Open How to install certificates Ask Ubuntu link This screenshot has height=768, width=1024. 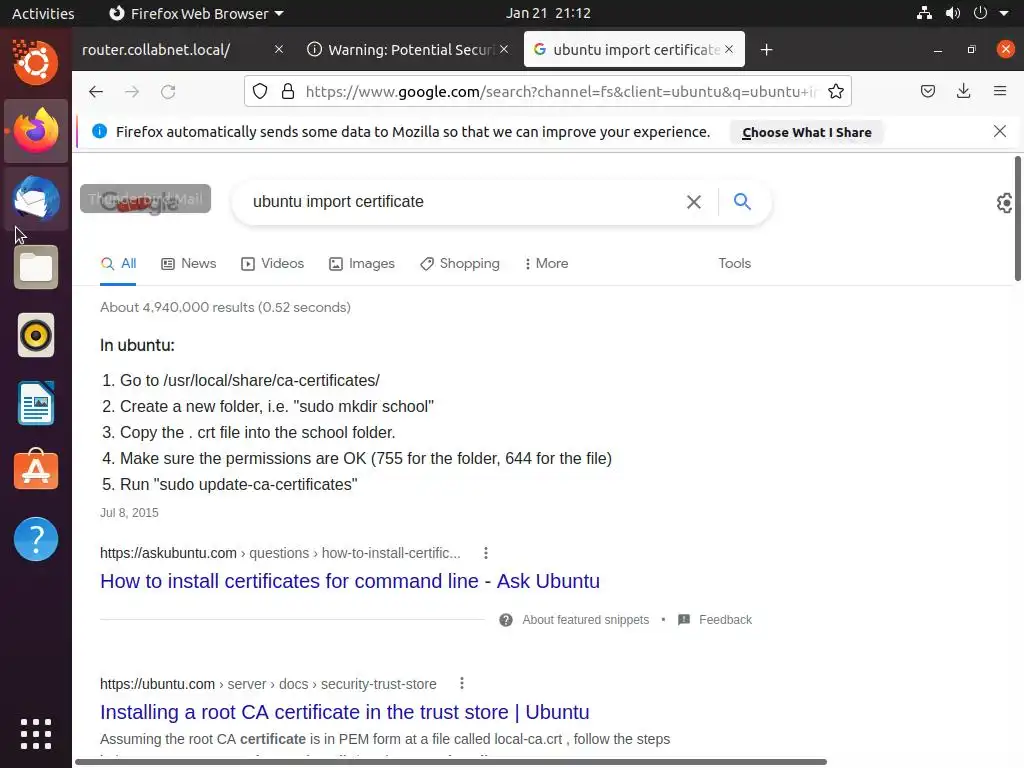pyautogui.click(x=349, y=581)
